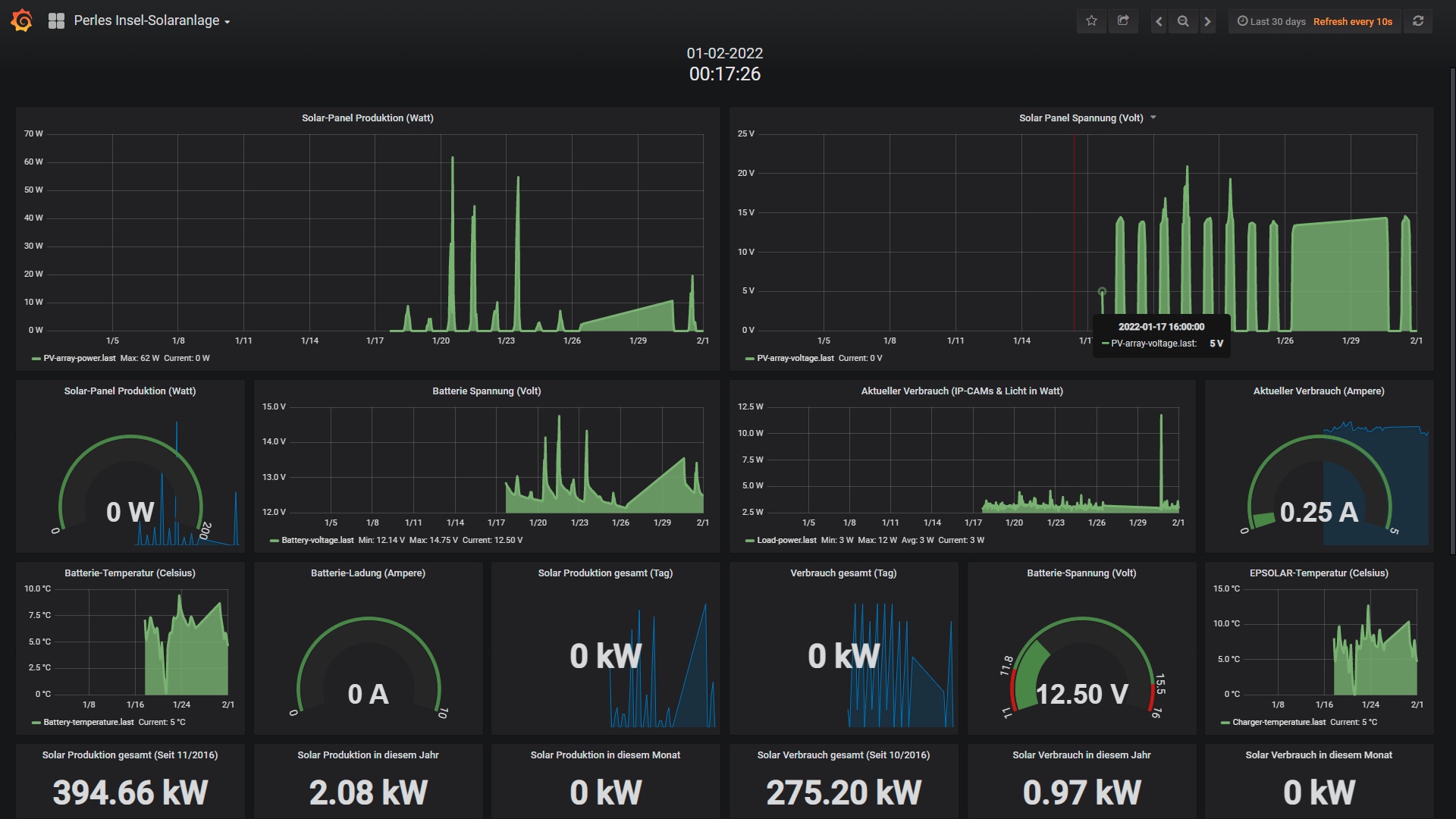Star this dashboard as favorite
This screenshot has height=819, width=1456.
tap(1091, 21)
